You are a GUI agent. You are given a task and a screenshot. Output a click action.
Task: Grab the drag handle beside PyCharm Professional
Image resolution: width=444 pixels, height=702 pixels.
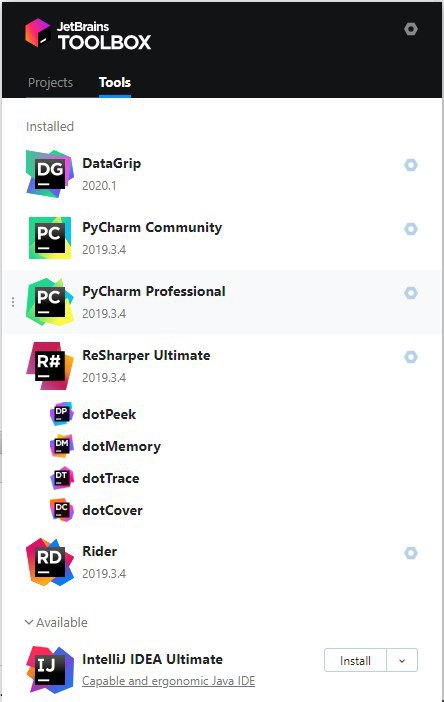(x=13, y=302)
